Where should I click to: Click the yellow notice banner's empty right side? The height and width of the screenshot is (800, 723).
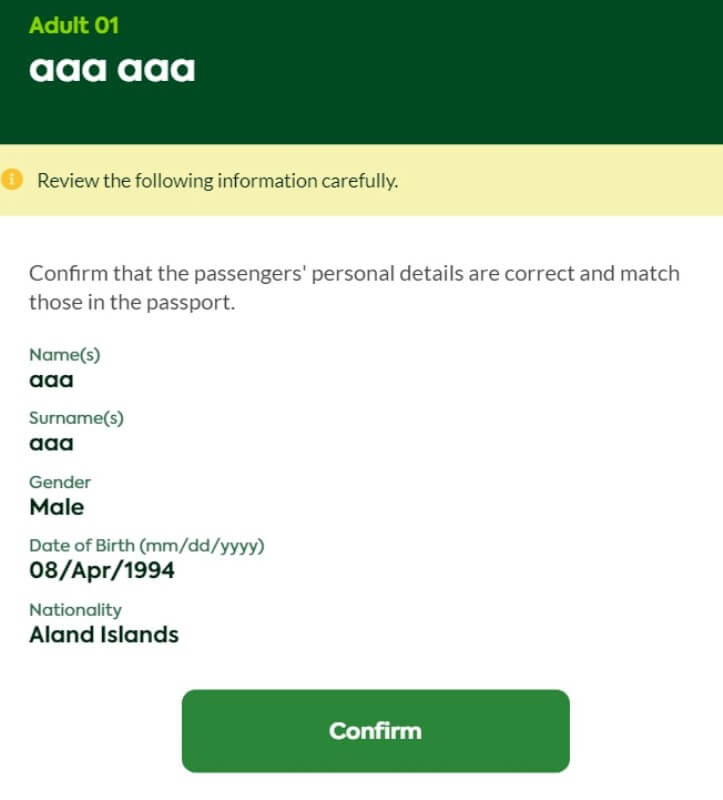point(561,180)
